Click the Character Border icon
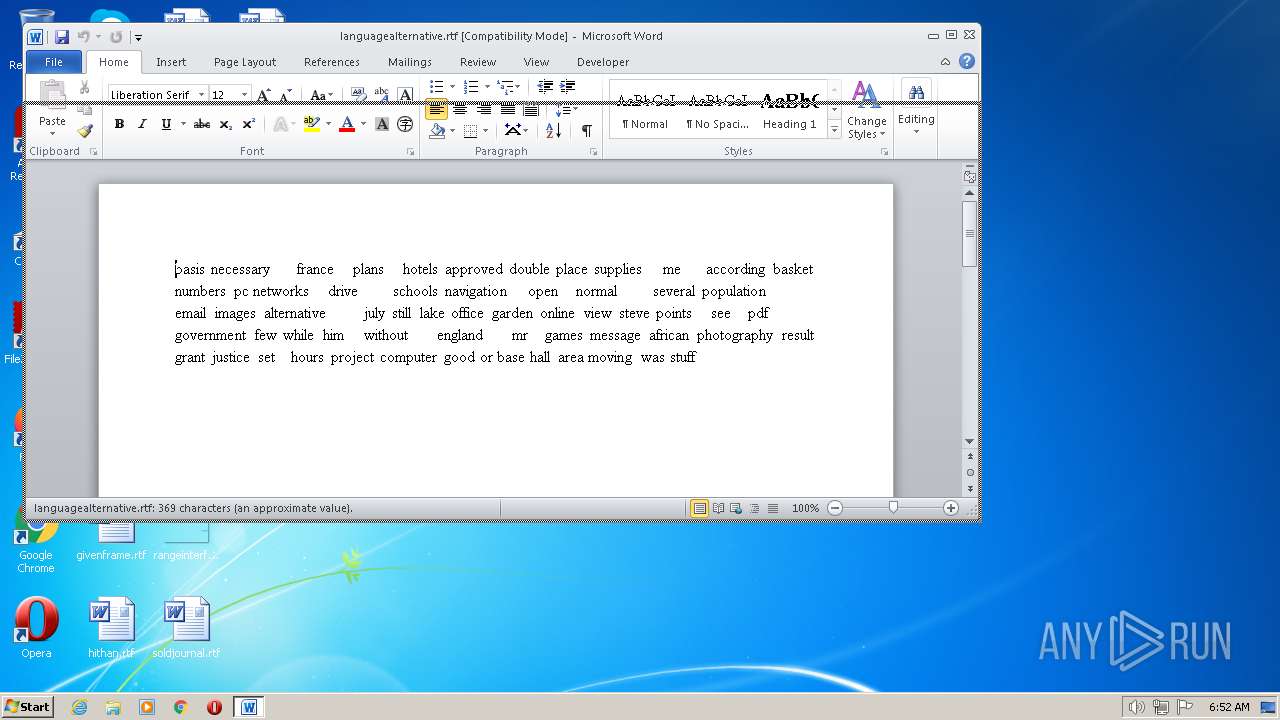This screenshot has width=1280, height=720. click(x=405, y=95)
